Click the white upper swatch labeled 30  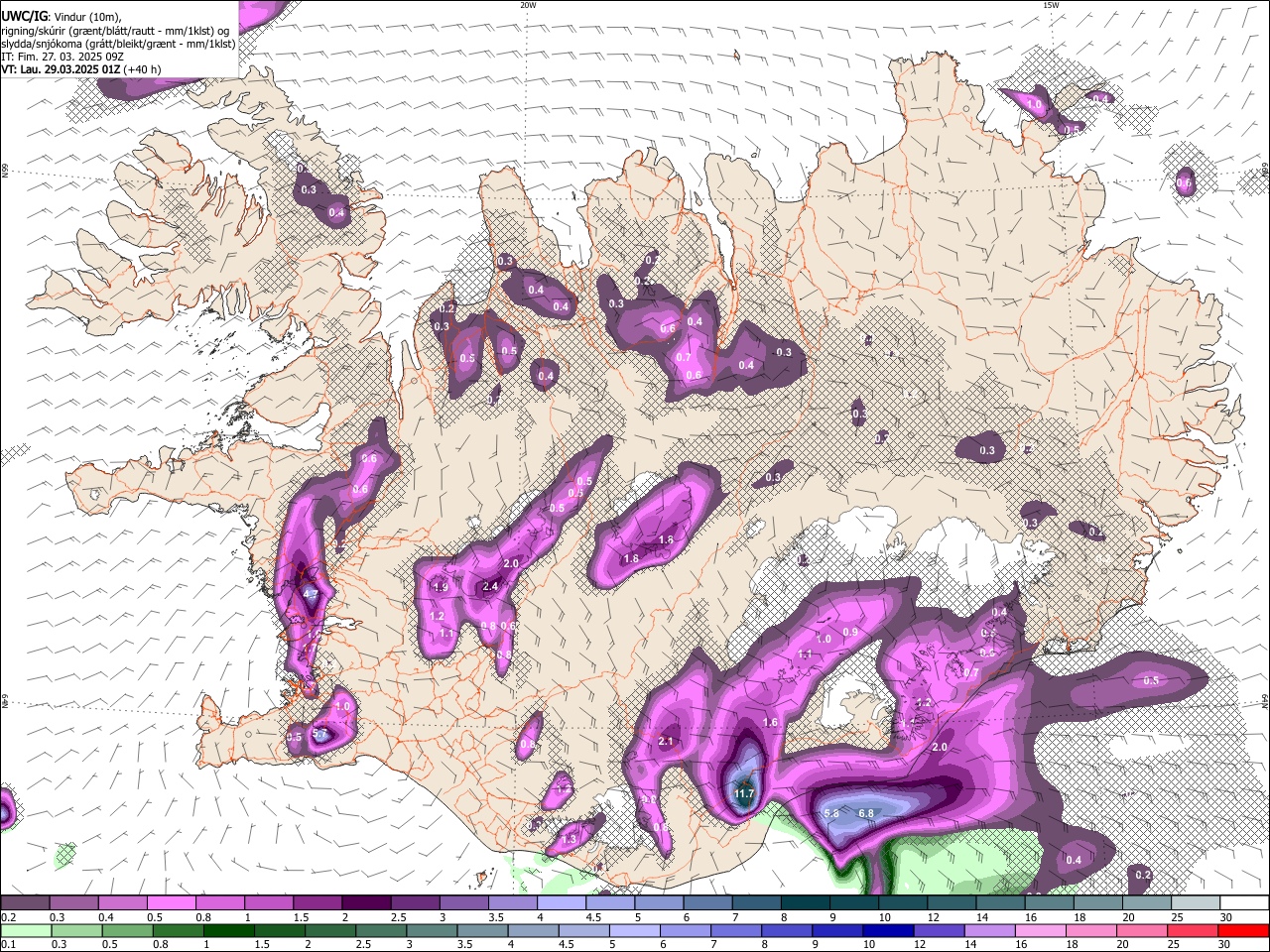click(1242, 902)
